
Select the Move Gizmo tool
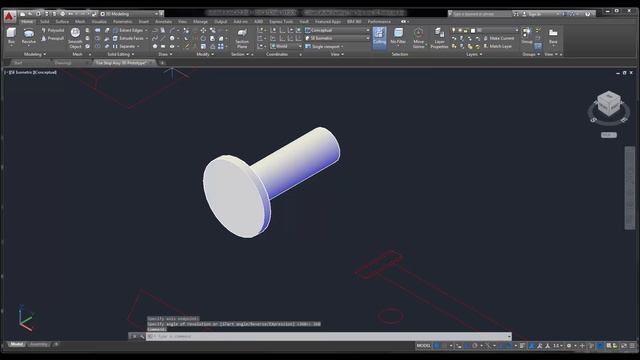click(418, 38)
